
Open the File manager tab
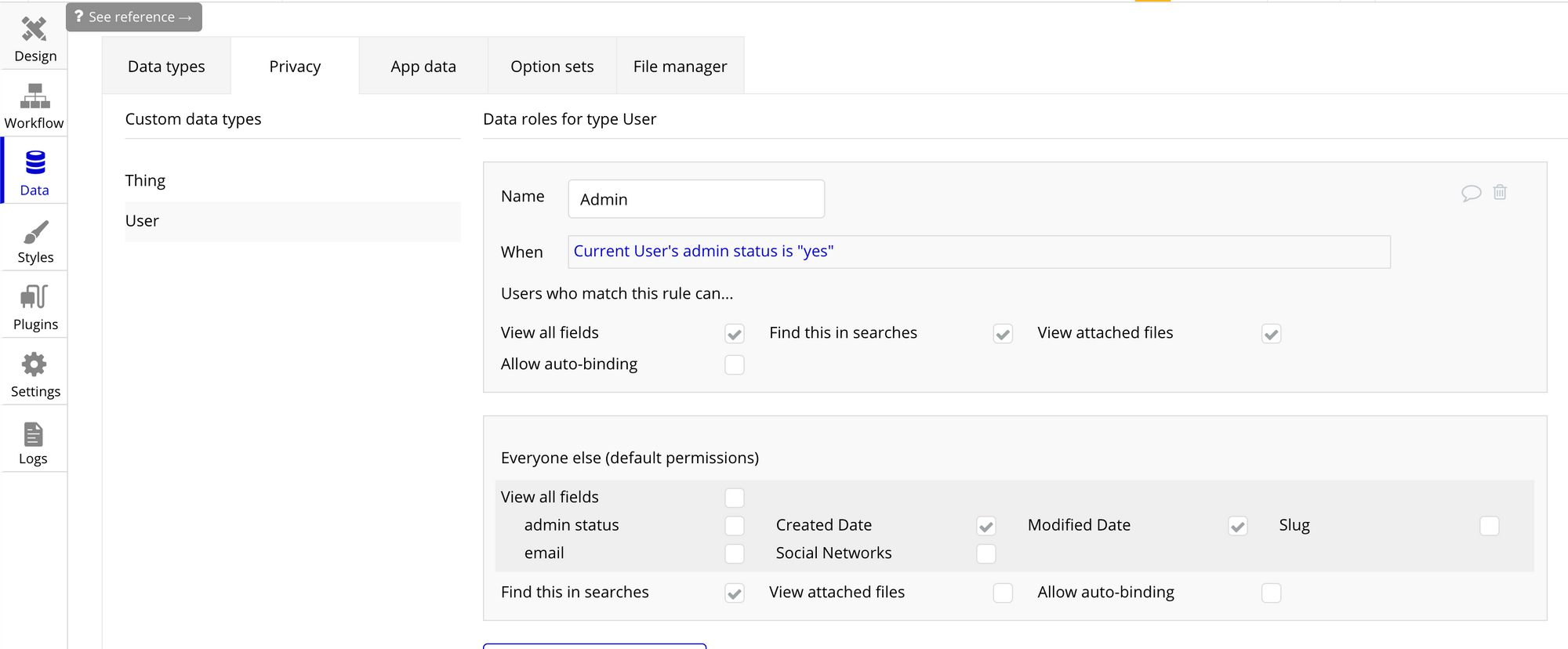[680, 67]
